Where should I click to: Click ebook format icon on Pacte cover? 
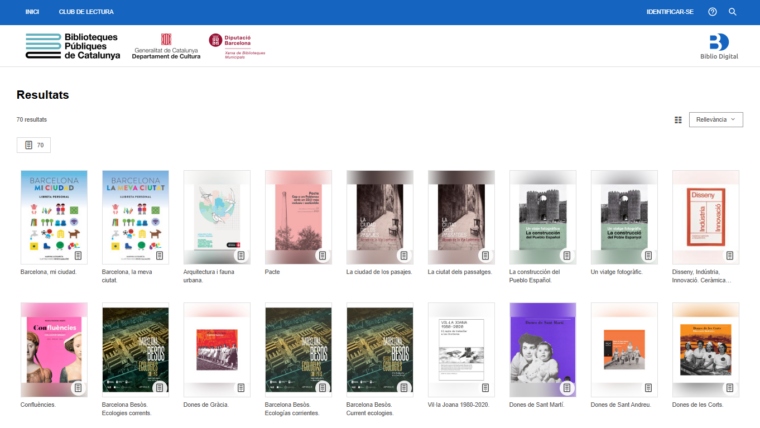click(323, 256)
